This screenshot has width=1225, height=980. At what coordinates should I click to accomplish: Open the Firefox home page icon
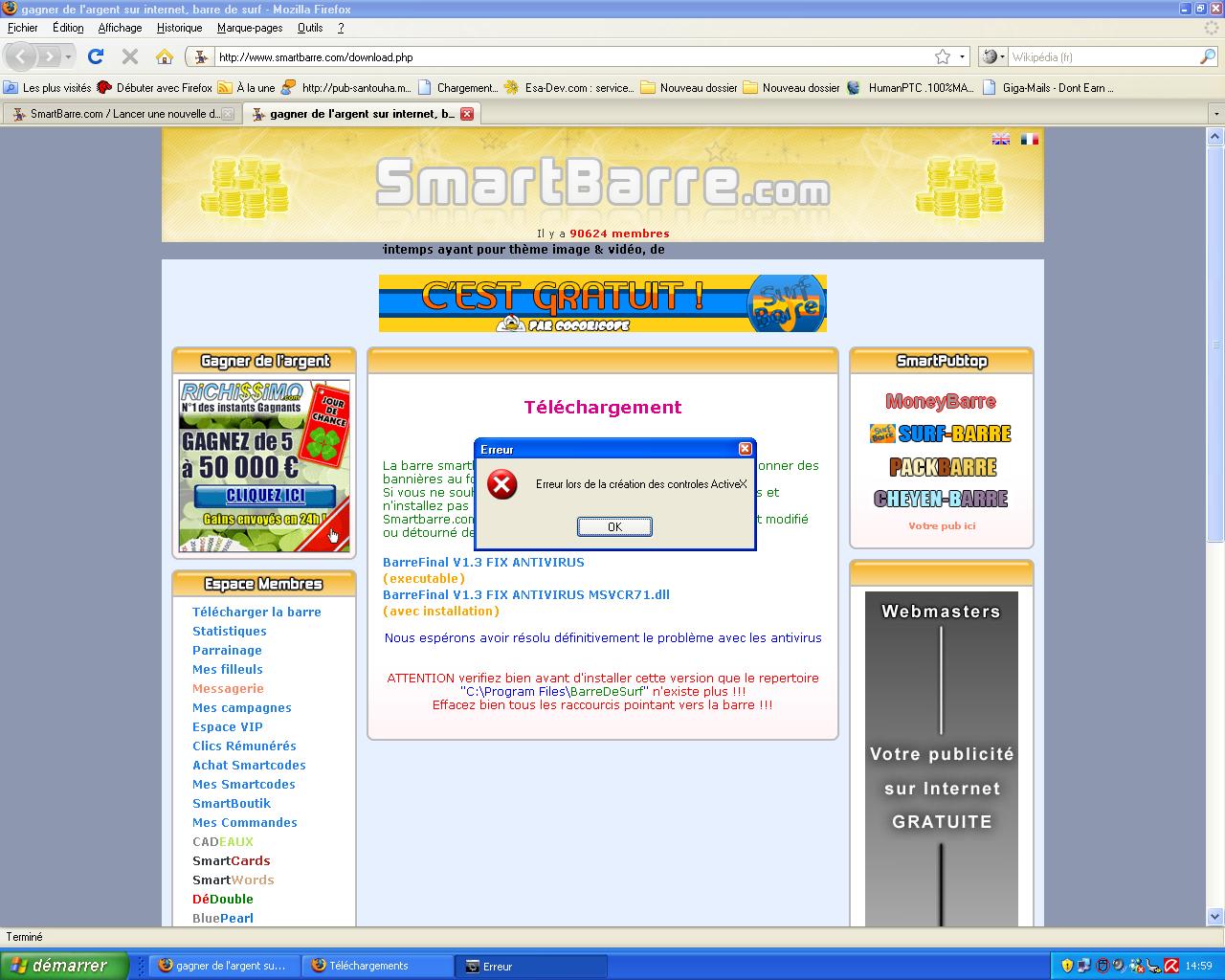click(x=165, y=56)
